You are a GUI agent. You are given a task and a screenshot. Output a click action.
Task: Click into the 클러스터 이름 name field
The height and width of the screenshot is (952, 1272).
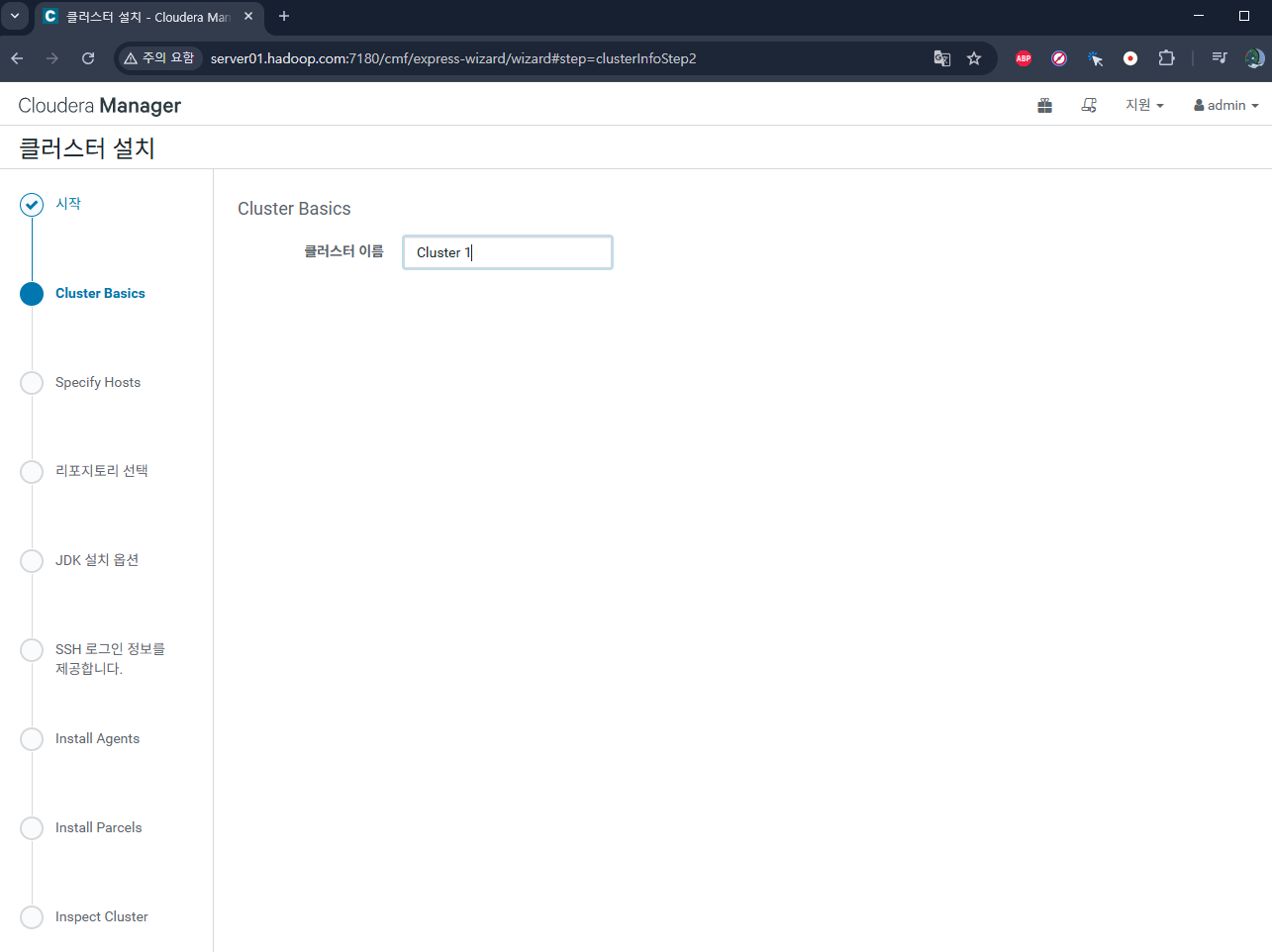[508, 252]
